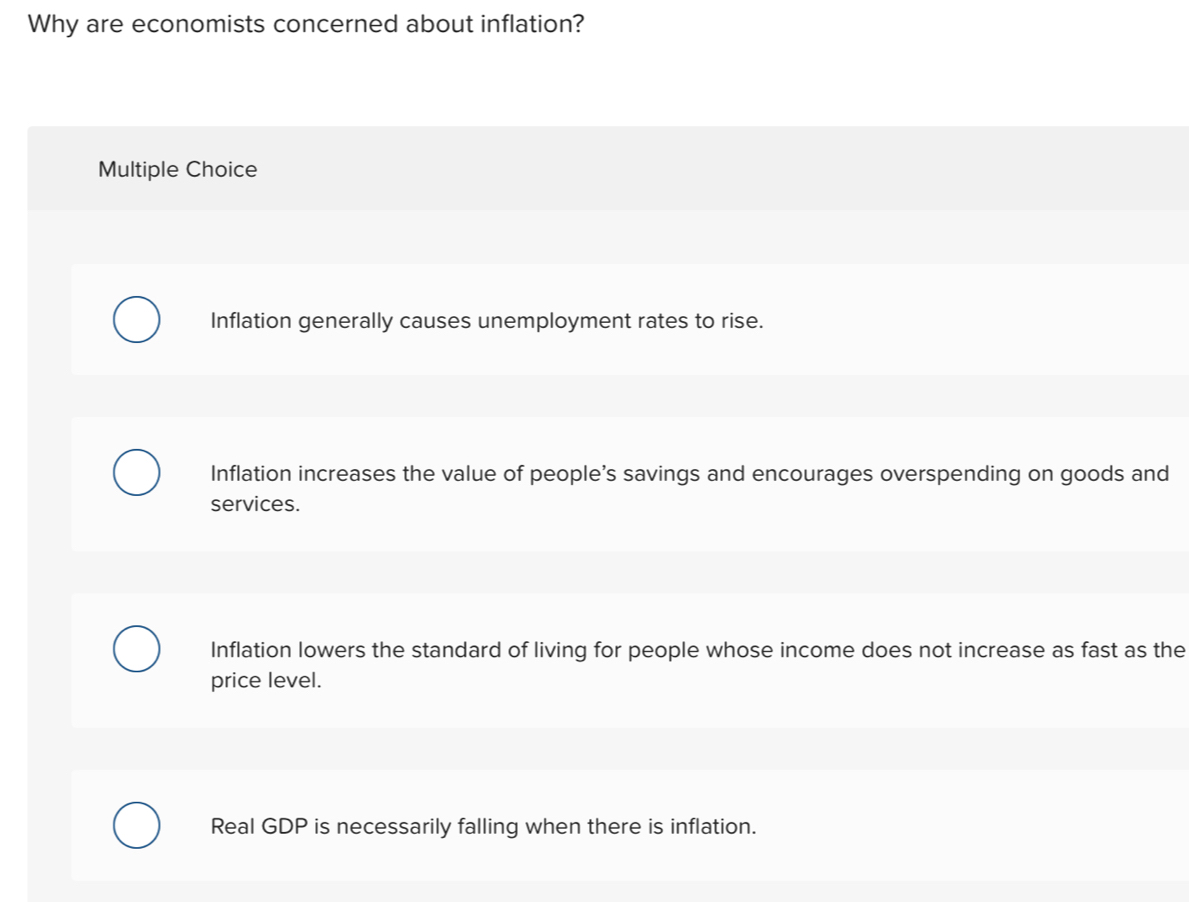Choose the radio button for people's savings answer
This screenshot has height=902, width=1189.
pyautogui.click(x=134, y=473)
